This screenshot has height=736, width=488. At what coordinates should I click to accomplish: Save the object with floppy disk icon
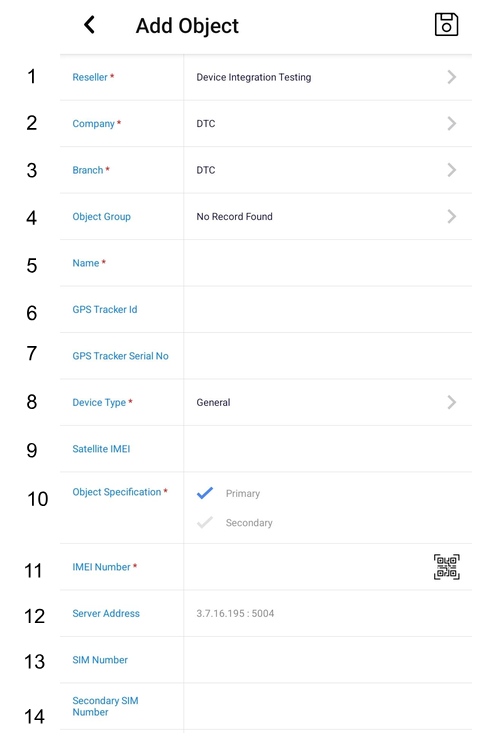[x=446, y=24]
